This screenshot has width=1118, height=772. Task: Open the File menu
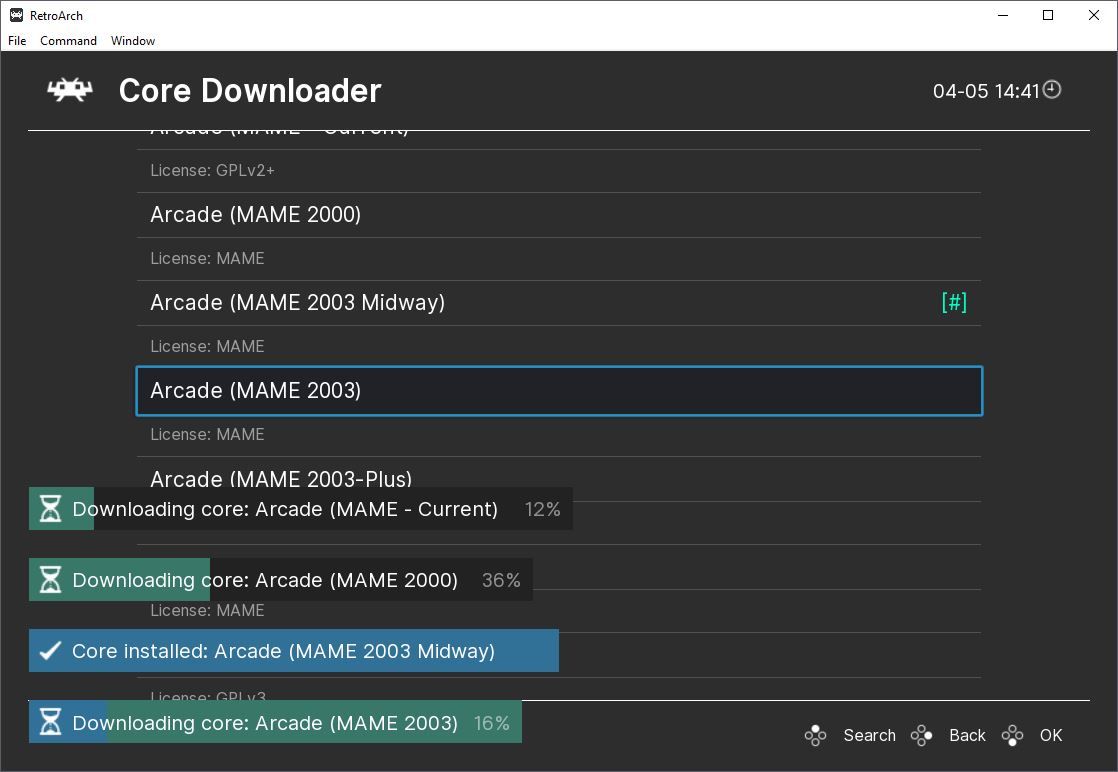coord(17,41)
